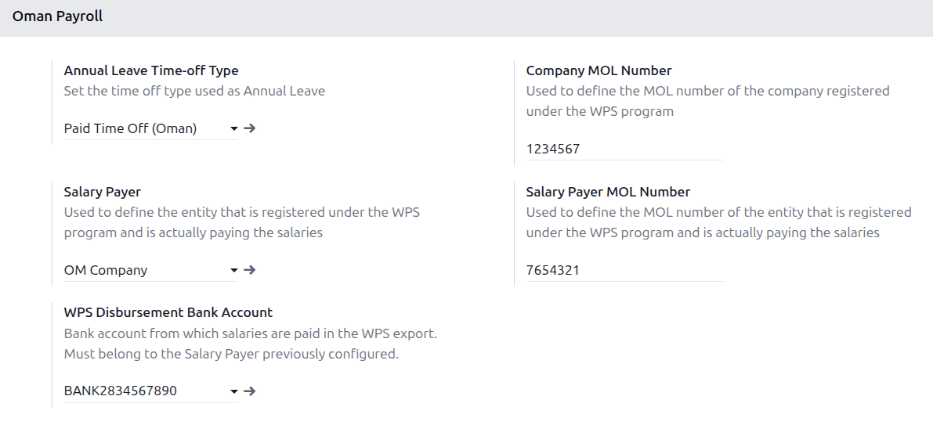Open external link arrow beside BANK2834567890
933x425 pixels.
(249, 391)
